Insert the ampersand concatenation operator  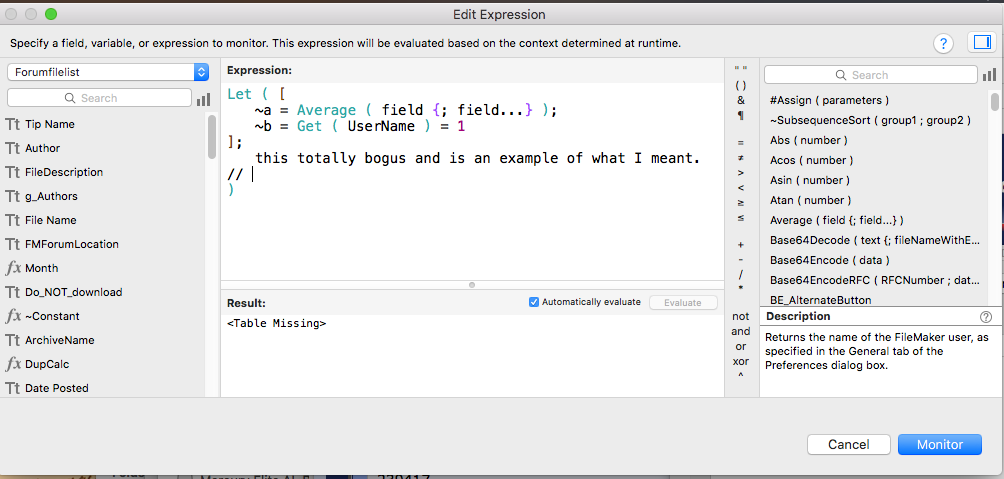pos(741,100)
